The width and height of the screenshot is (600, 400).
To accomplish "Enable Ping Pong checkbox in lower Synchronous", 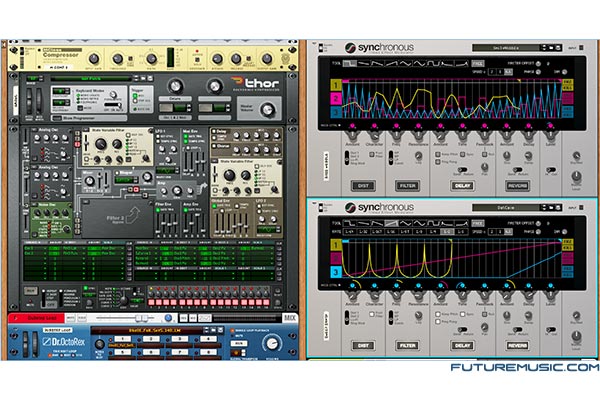I will [x=438, y=322].
